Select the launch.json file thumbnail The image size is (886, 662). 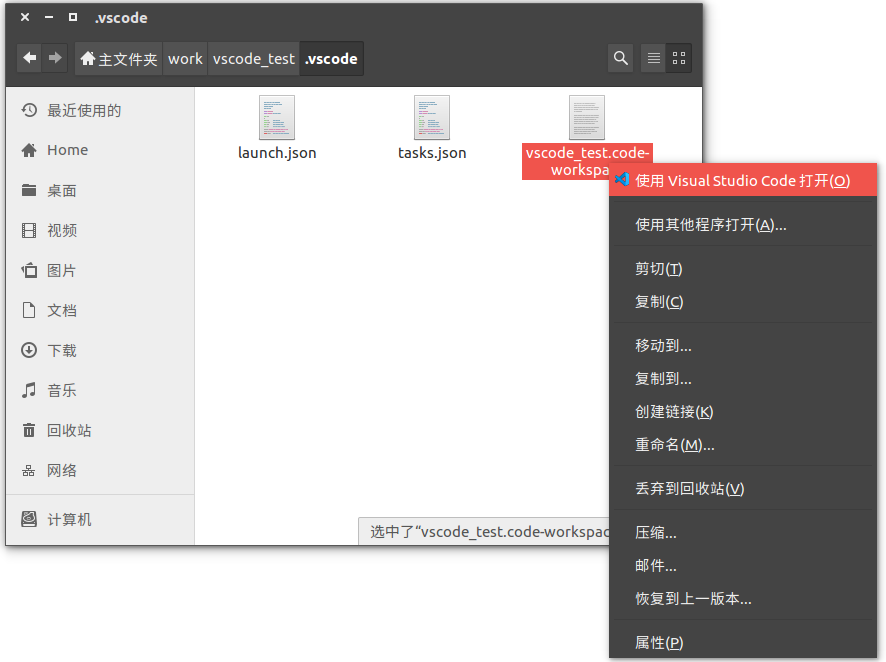[277, 117]
